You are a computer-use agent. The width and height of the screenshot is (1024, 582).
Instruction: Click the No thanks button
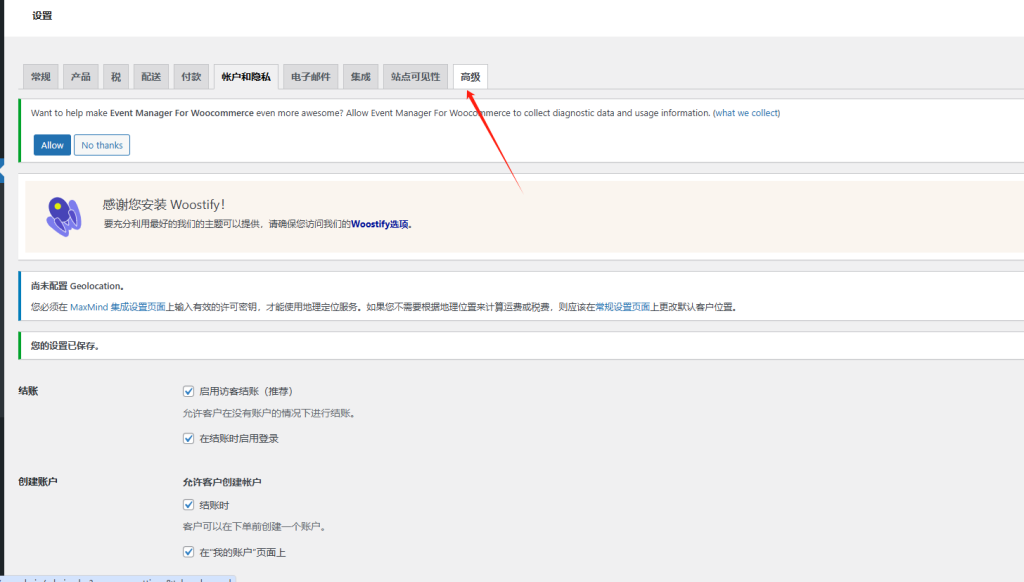(x=101, y=144)
